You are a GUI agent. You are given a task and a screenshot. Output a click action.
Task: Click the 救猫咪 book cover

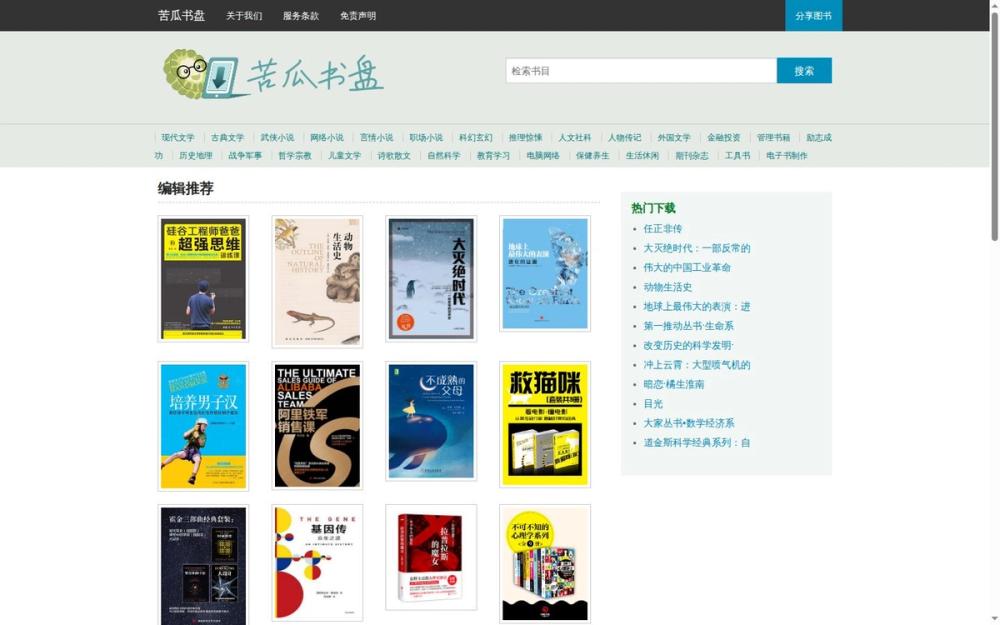(545, 424)
